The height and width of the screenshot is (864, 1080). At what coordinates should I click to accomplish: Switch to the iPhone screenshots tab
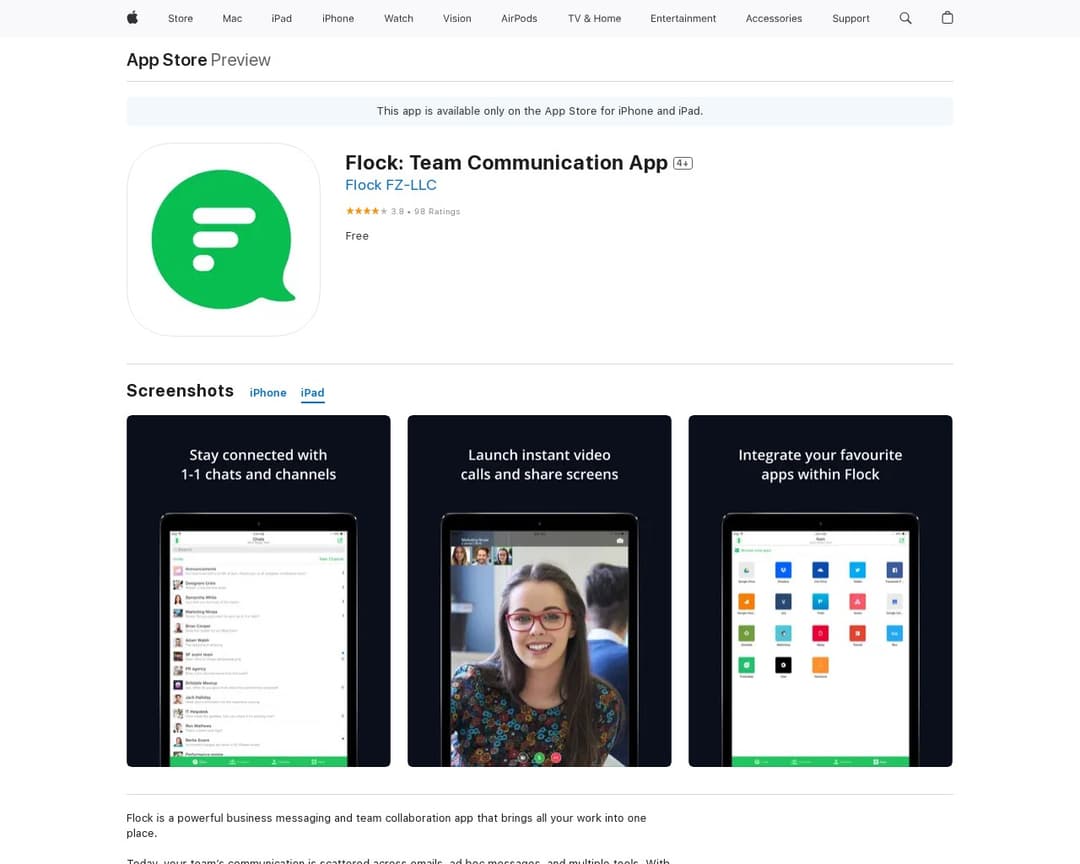coord(268,393)
